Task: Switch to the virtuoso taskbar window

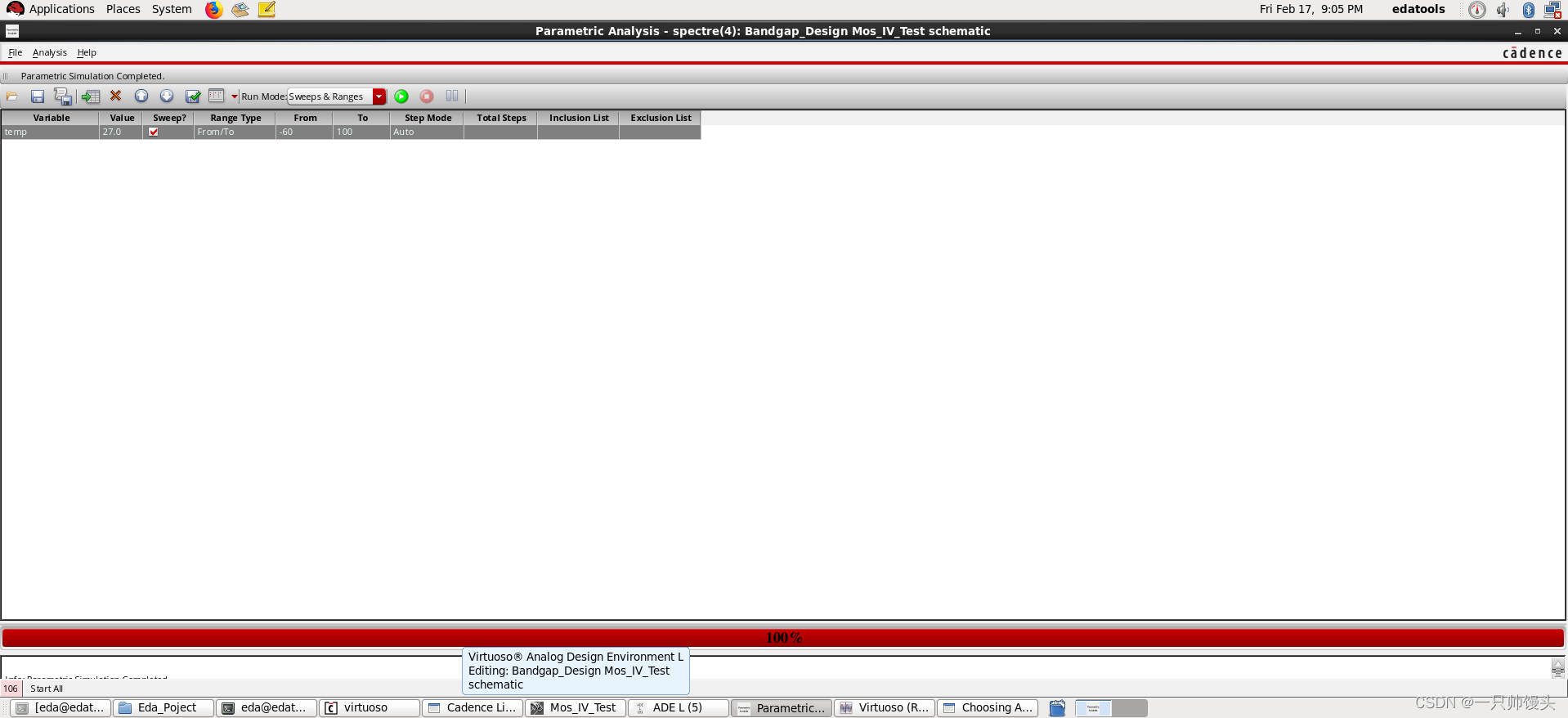Action: click(370, 707)
